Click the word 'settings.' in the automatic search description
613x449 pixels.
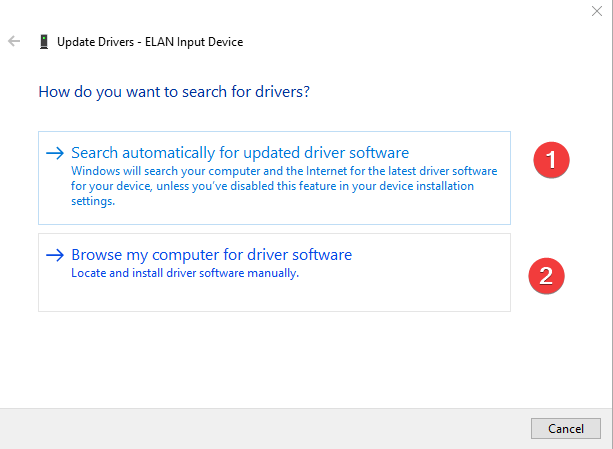coord(93,201)
